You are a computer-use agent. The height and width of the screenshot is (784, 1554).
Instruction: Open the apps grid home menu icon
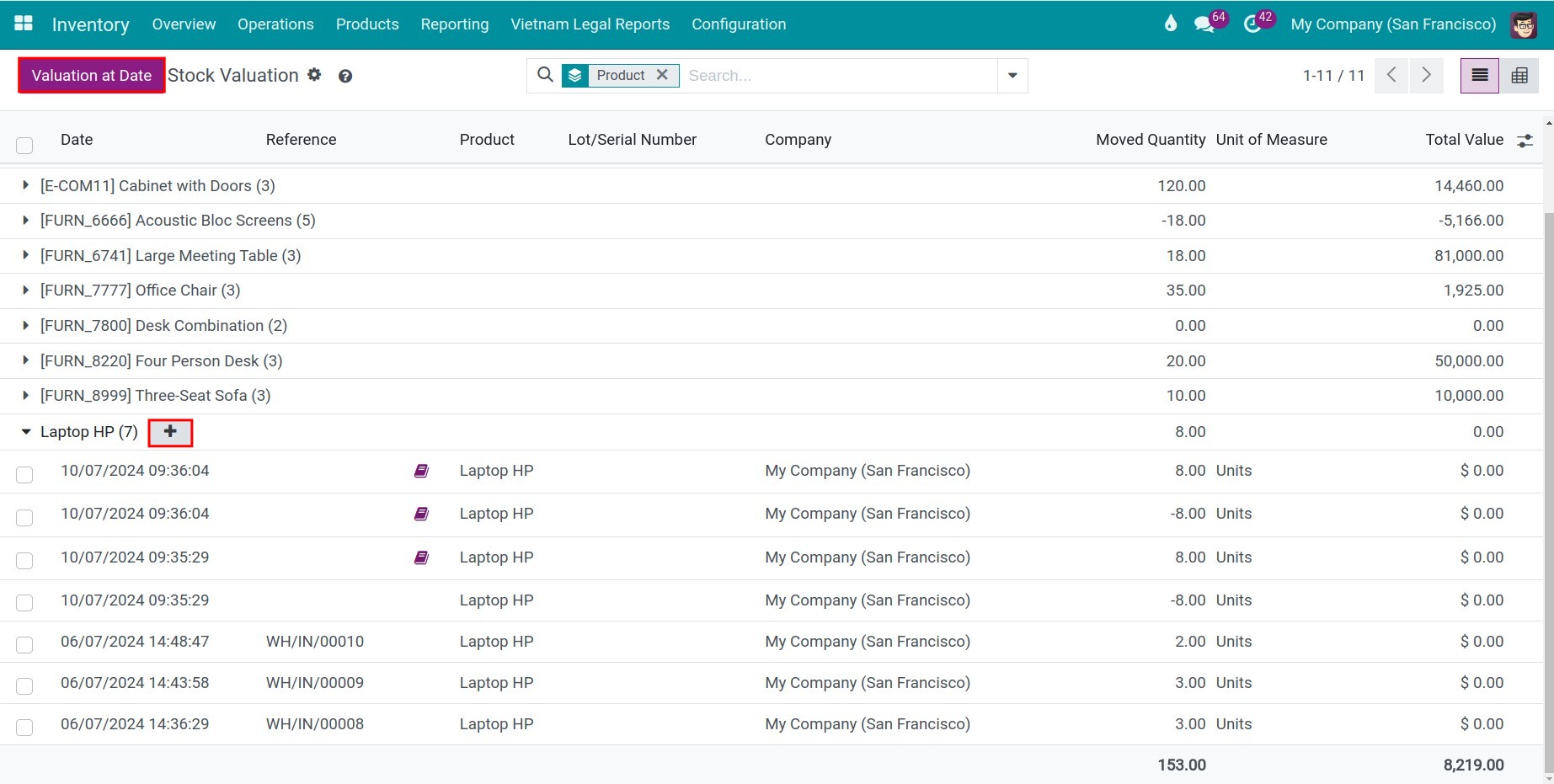(24, 24)
